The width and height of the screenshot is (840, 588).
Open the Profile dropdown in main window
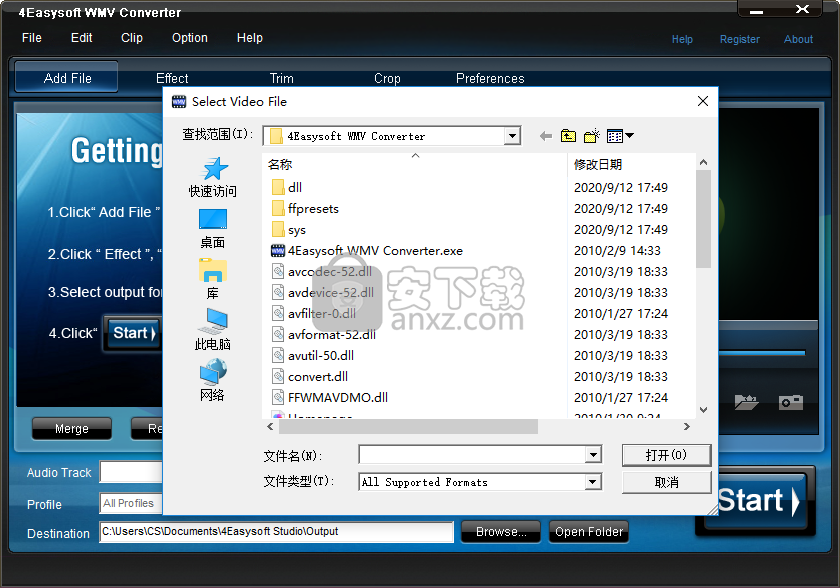[x=131, y=503]
